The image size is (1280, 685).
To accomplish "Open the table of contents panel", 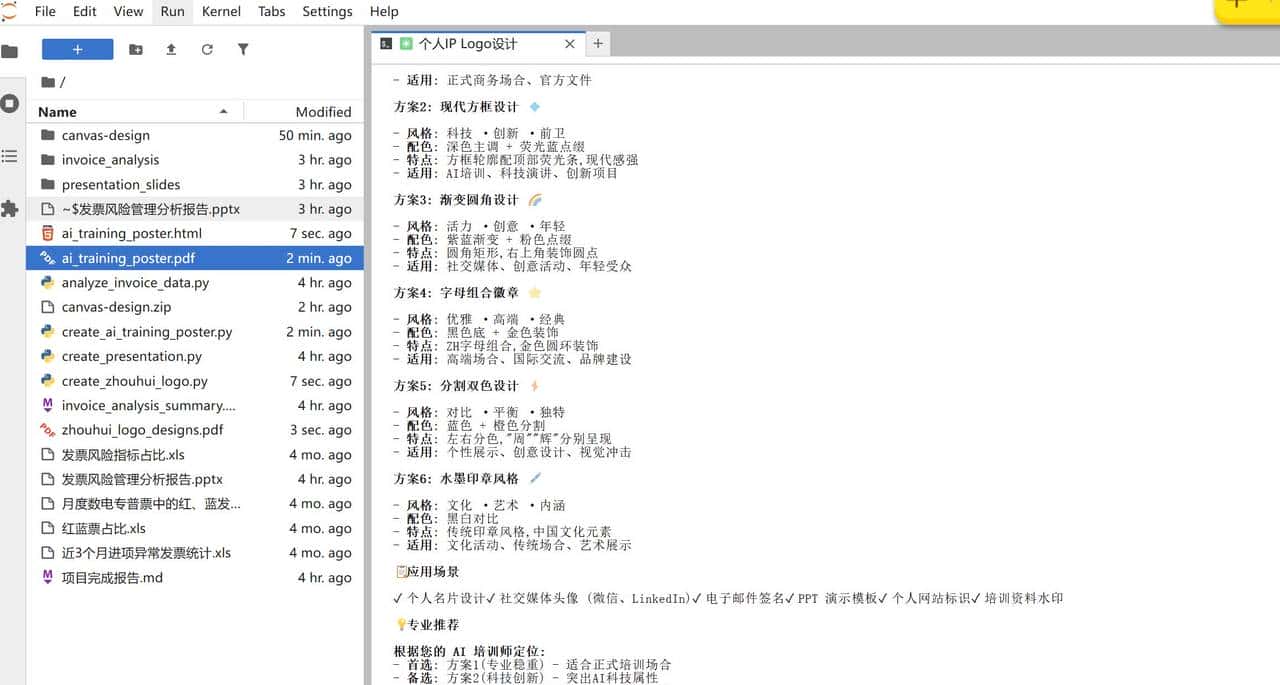I will tap(12, 155).
